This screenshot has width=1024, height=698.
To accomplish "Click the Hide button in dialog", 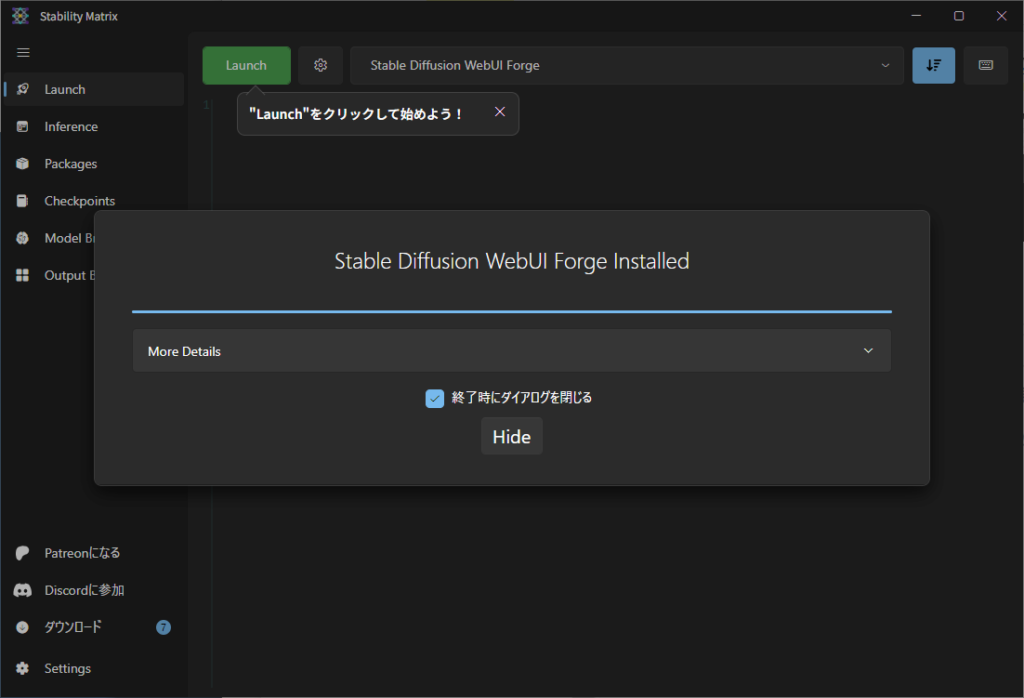I will click(511, 436).
